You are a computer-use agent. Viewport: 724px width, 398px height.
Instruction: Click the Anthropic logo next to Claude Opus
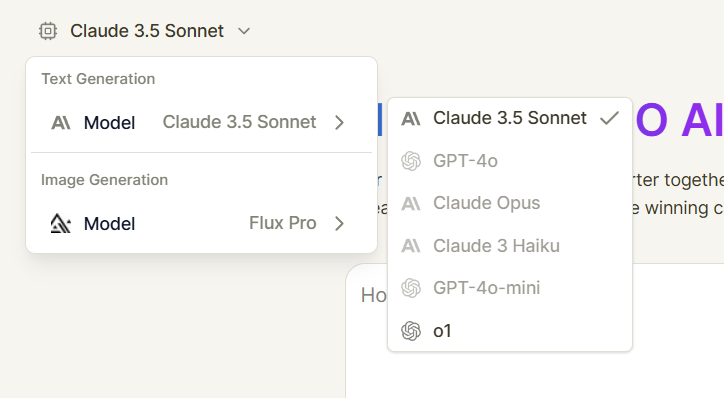411,203
